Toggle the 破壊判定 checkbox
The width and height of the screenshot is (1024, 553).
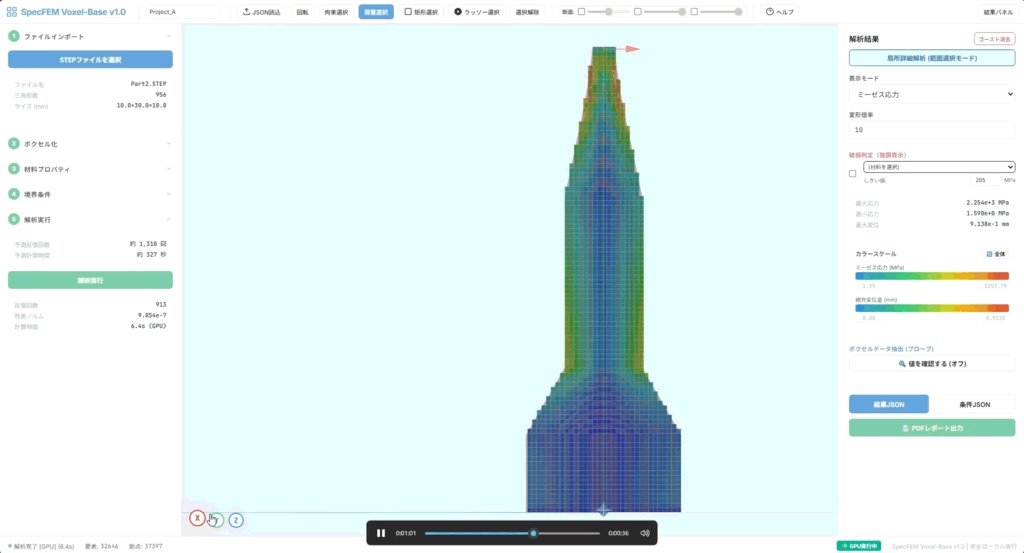852,174
